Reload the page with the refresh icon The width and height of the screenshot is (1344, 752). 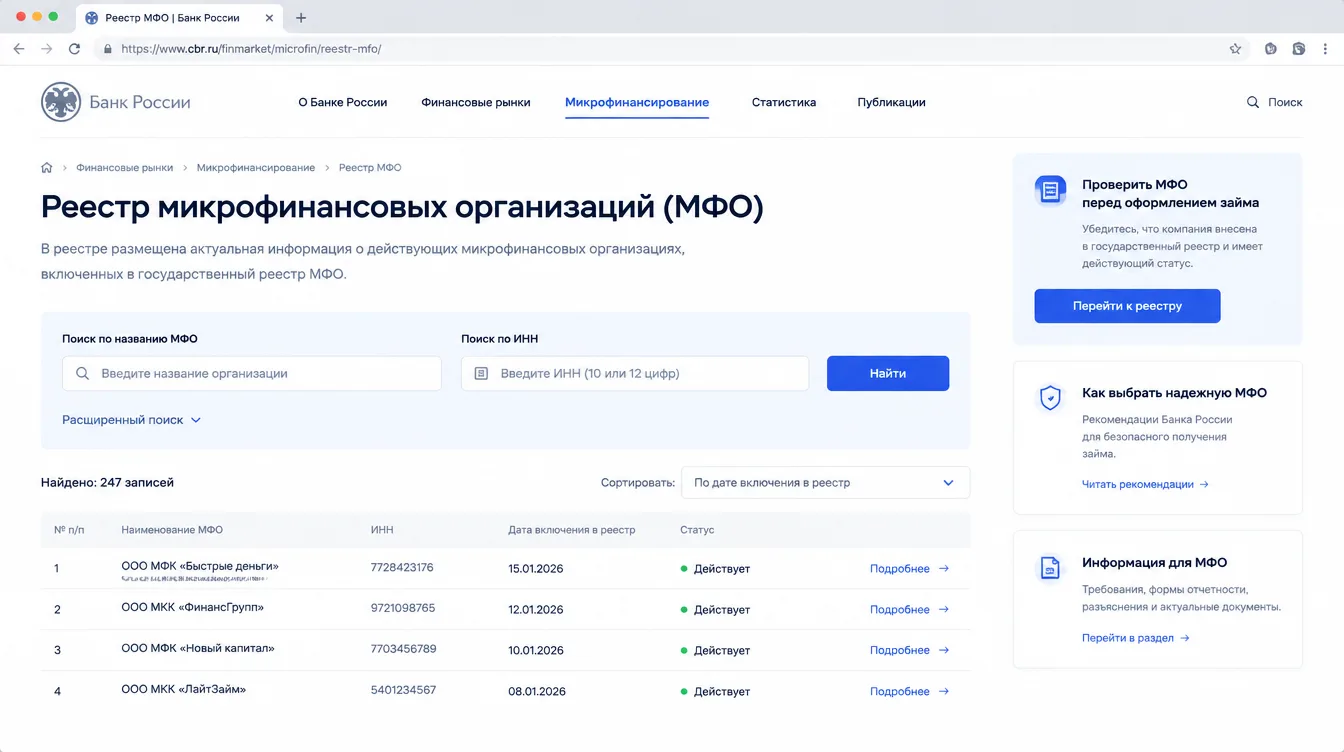(x=74, y=48)
